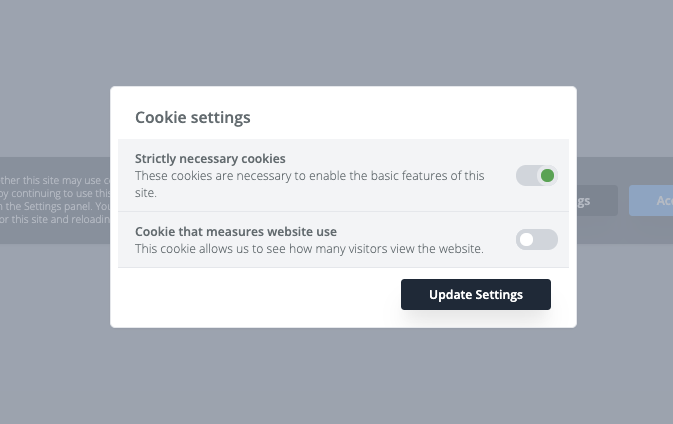Click the partially hidden Settings button in the banner

tap(597, 200)
